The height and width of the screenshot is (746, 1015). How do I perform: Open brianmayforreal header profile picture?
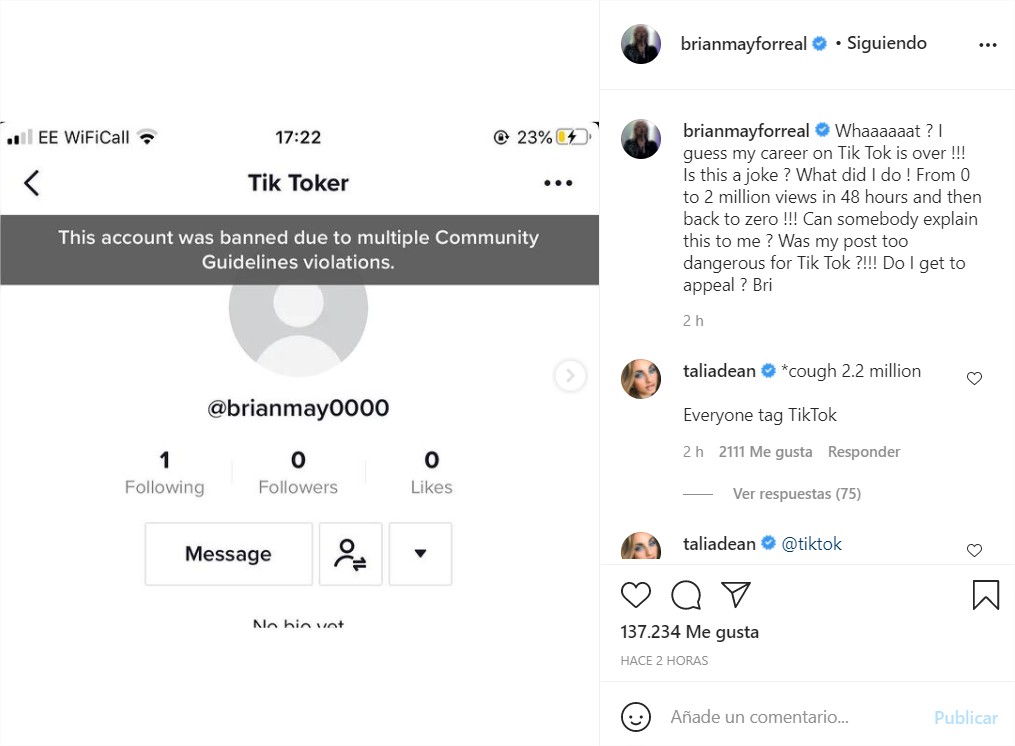[x=641, y=44]
